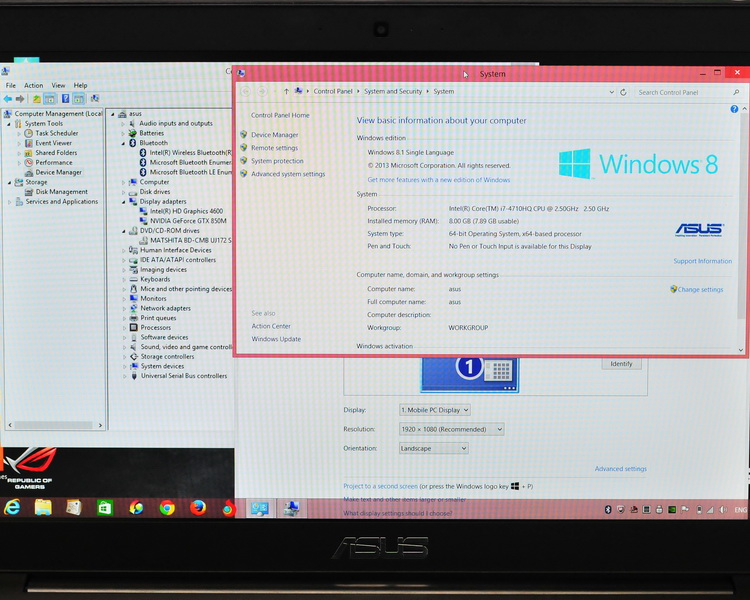Launch Windows Store from the taskbar
This screenshot has width=750, height=600.
click(105, 508)
